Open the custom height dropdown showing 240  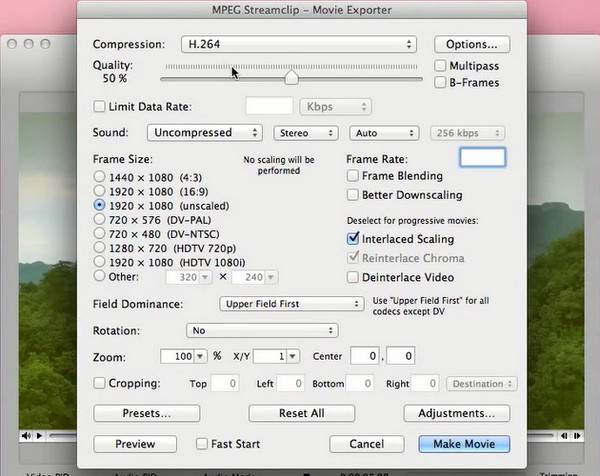click(x=271, y=277)
